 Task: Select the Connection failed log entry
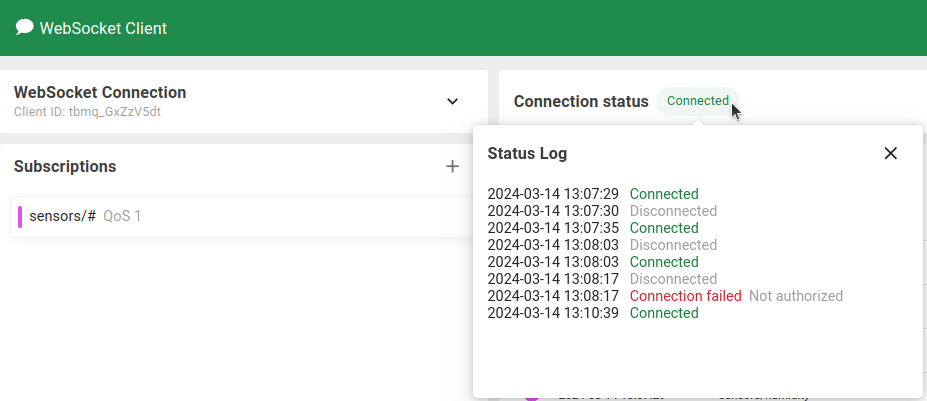pyautogui.click(x=685, y=296)
